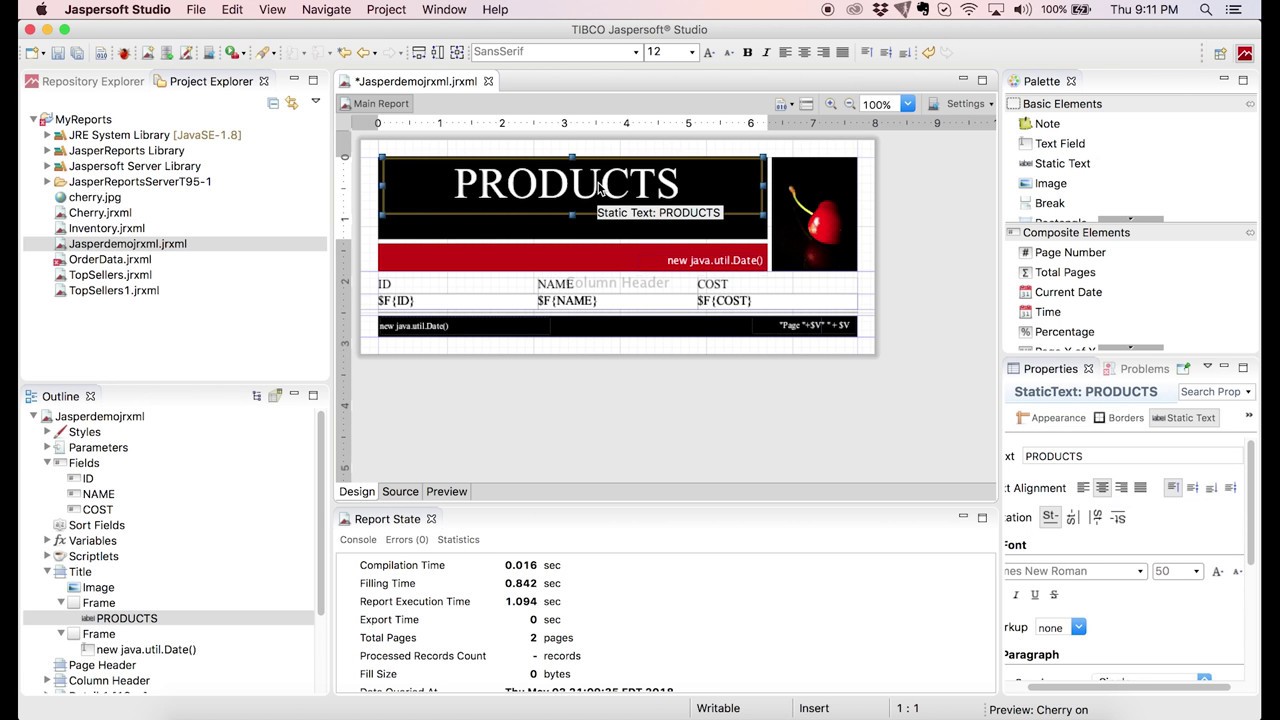Screen dimensions: 1280x720
Task: Click the zoom in magnifier icon
Action: 830,104
